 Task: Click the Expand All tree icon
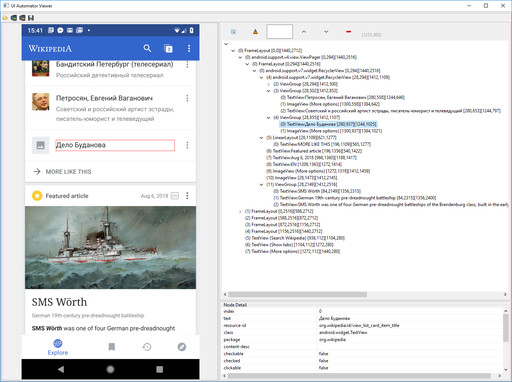234,32
